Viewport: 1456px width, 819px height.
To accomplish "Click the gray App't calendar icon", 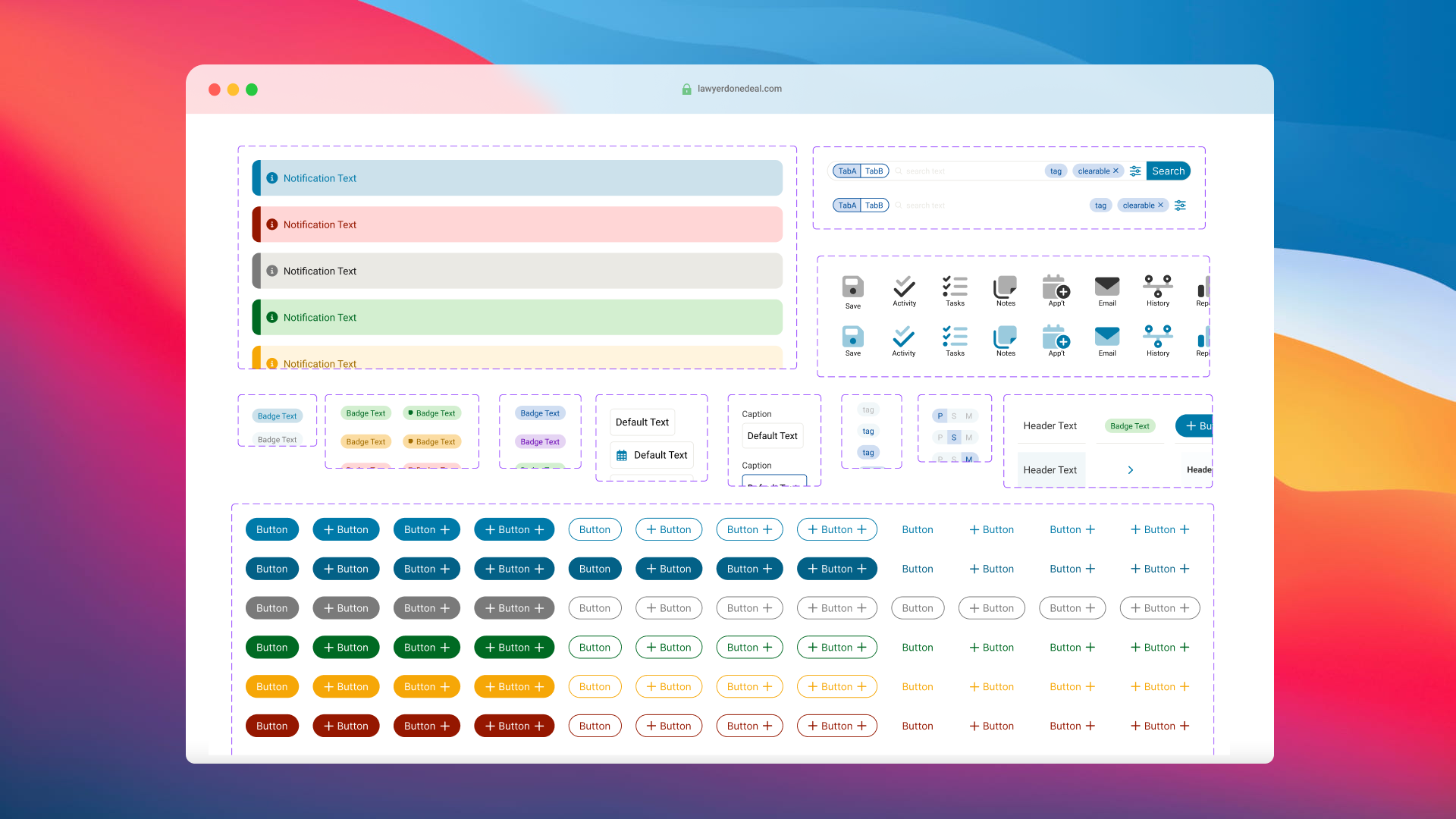I will click(x=1056, y=287).
